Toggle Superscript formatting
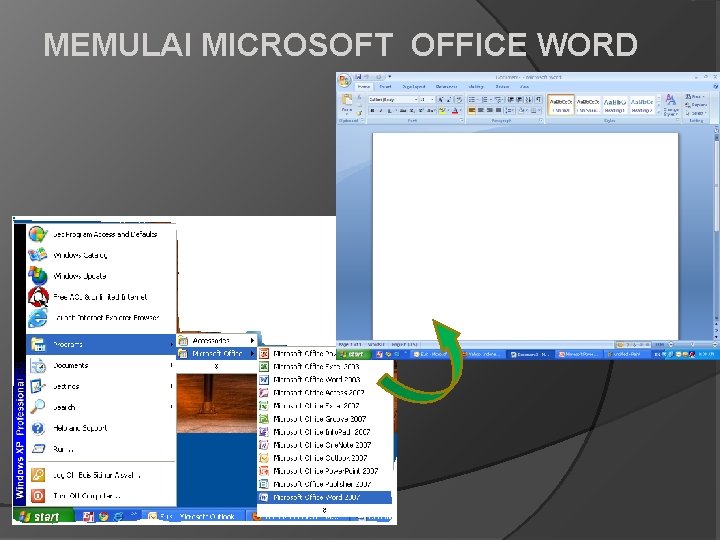 pyautogui.click(x=421, y=111)
